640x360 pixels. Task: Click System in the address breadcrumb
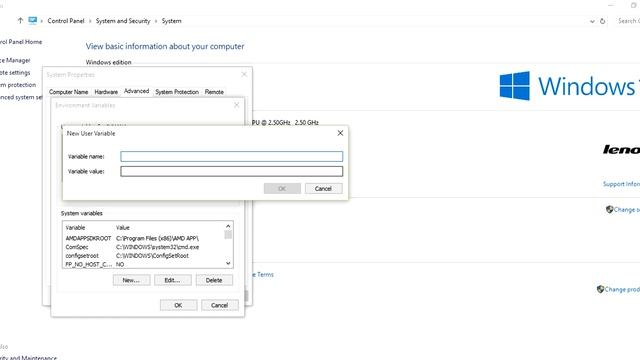click(171, 21)
